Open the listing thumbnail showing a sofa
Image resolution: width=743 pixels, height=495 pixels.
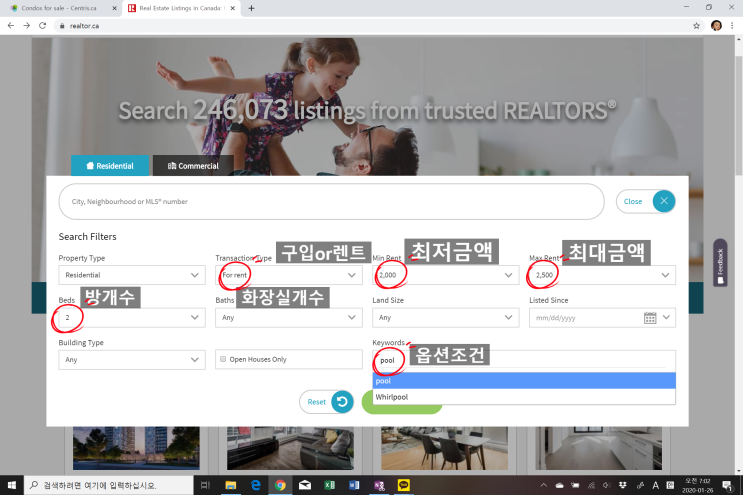tap(290, 448)
